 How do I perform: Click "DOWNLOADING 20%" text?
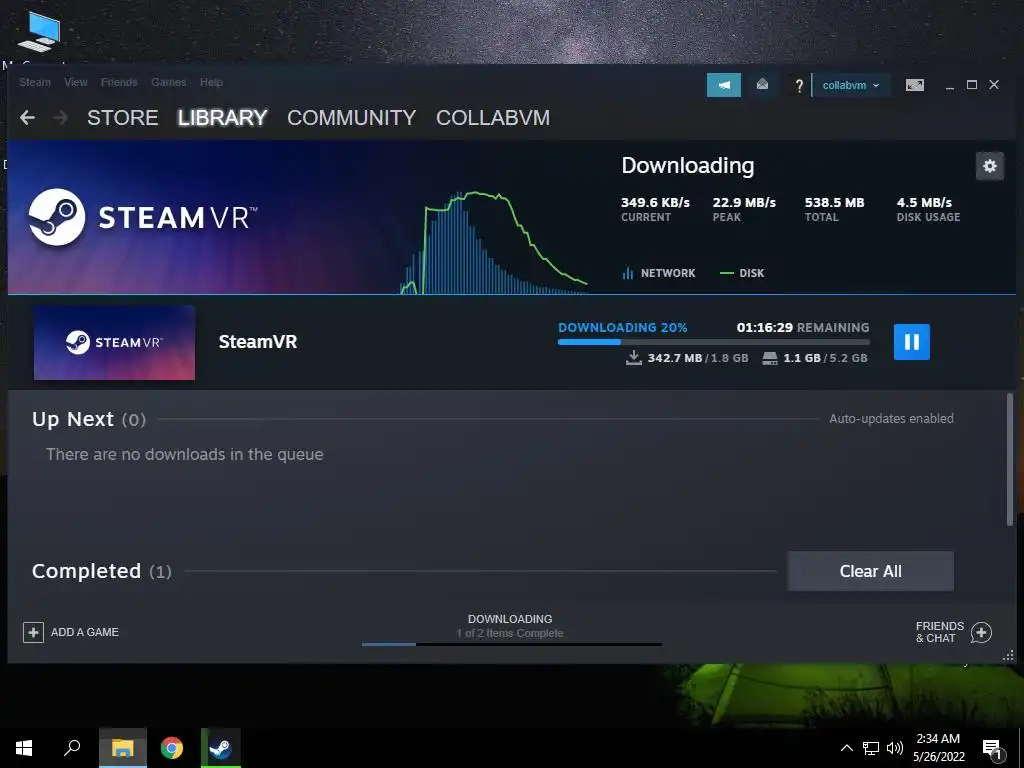622,327
